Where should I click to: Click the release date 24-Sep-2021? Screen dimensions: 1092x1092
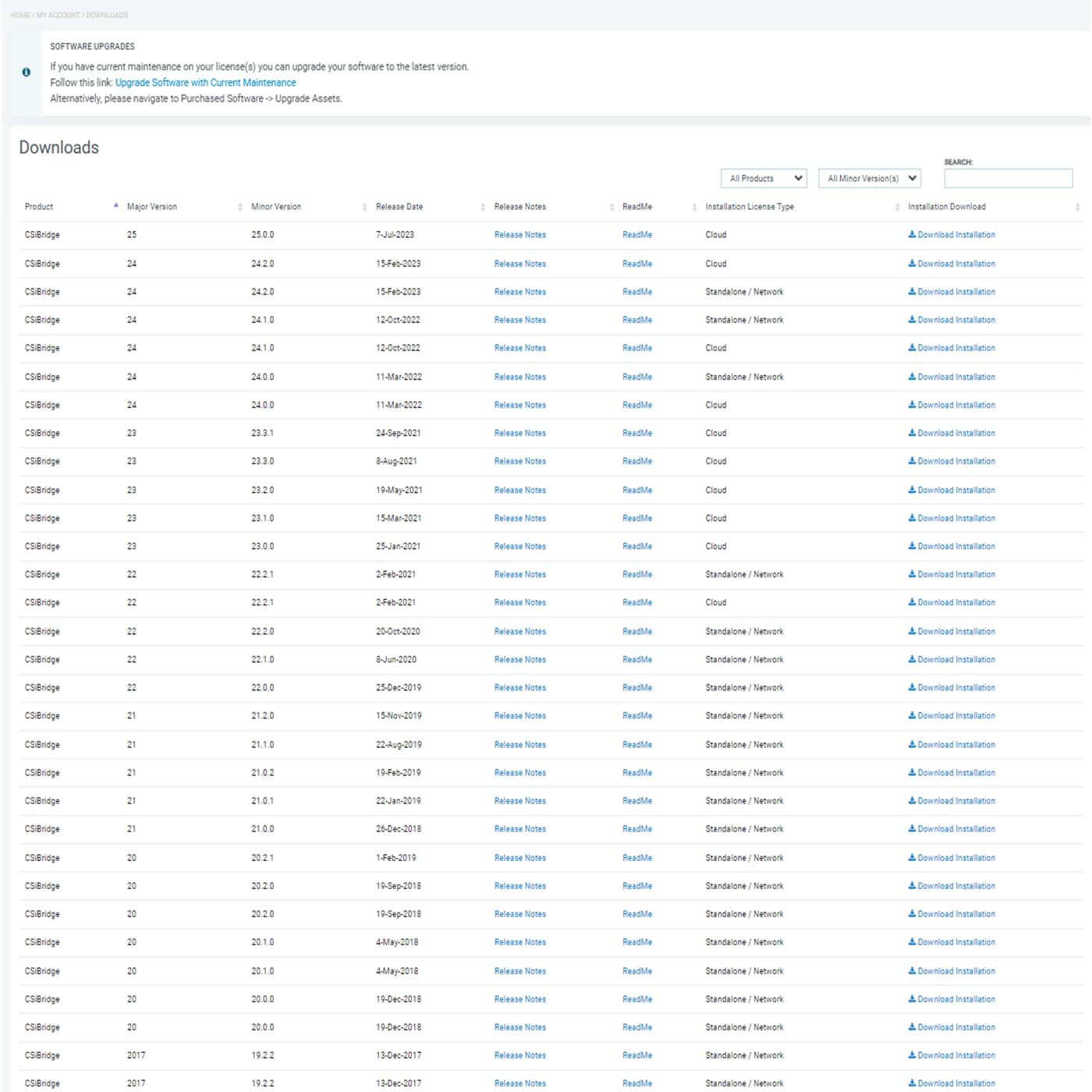(x=399, y=432)
